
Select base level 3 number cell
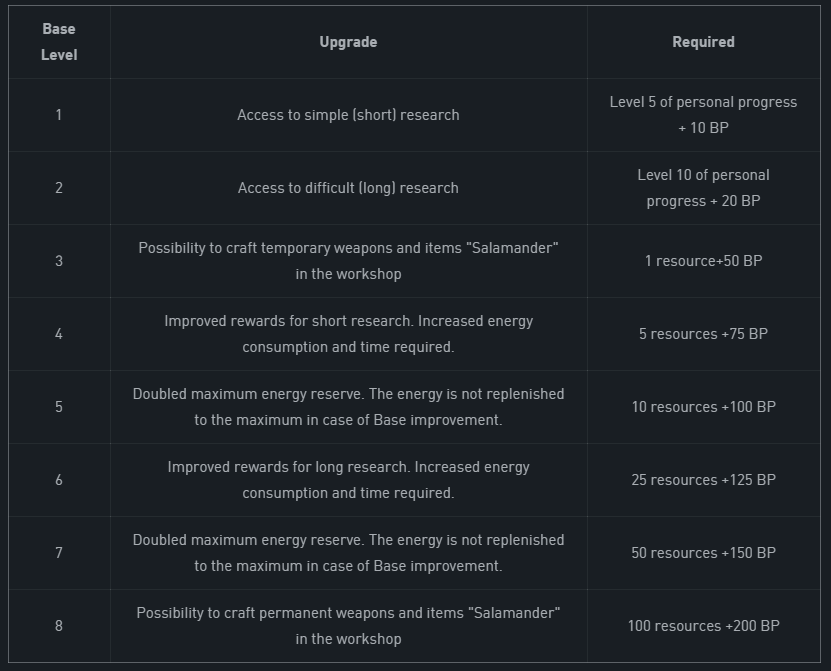click(59, 261)
